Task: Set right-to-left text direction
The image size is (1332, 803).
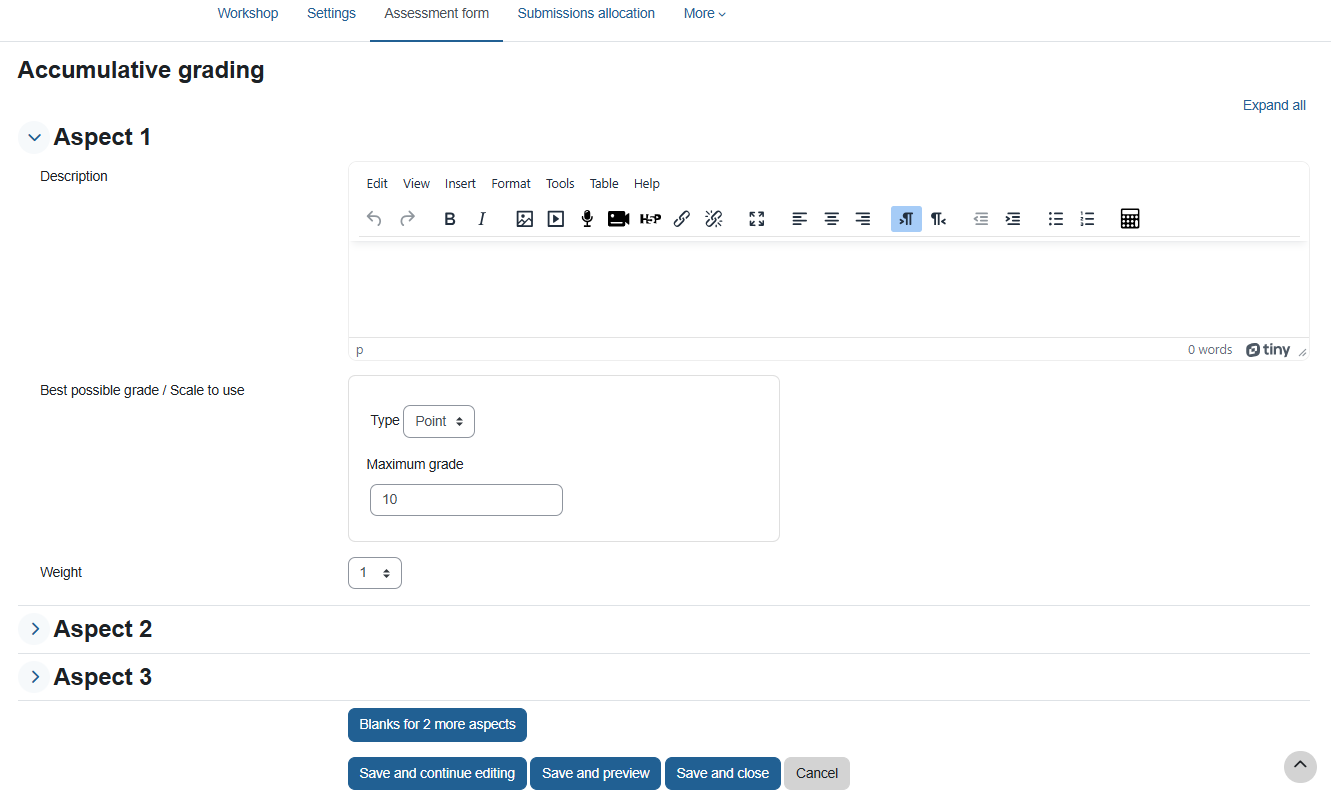Action: tap(938, 219)
